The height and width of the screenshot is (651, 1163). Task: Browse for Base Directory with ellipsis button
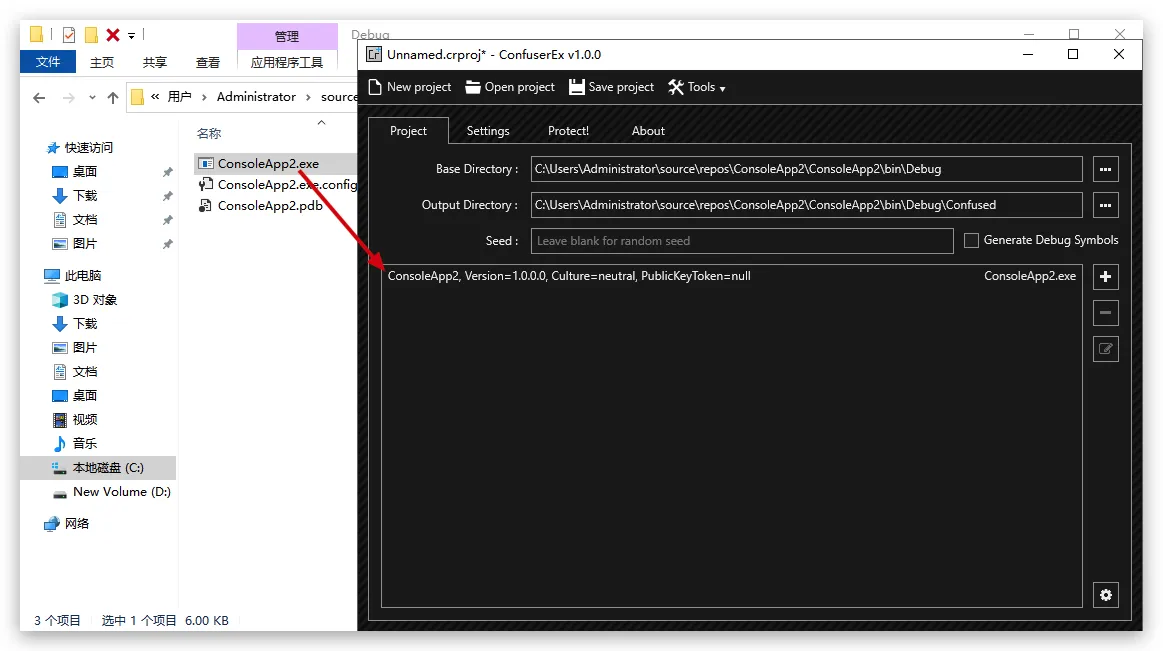(x=1105, y=169)
